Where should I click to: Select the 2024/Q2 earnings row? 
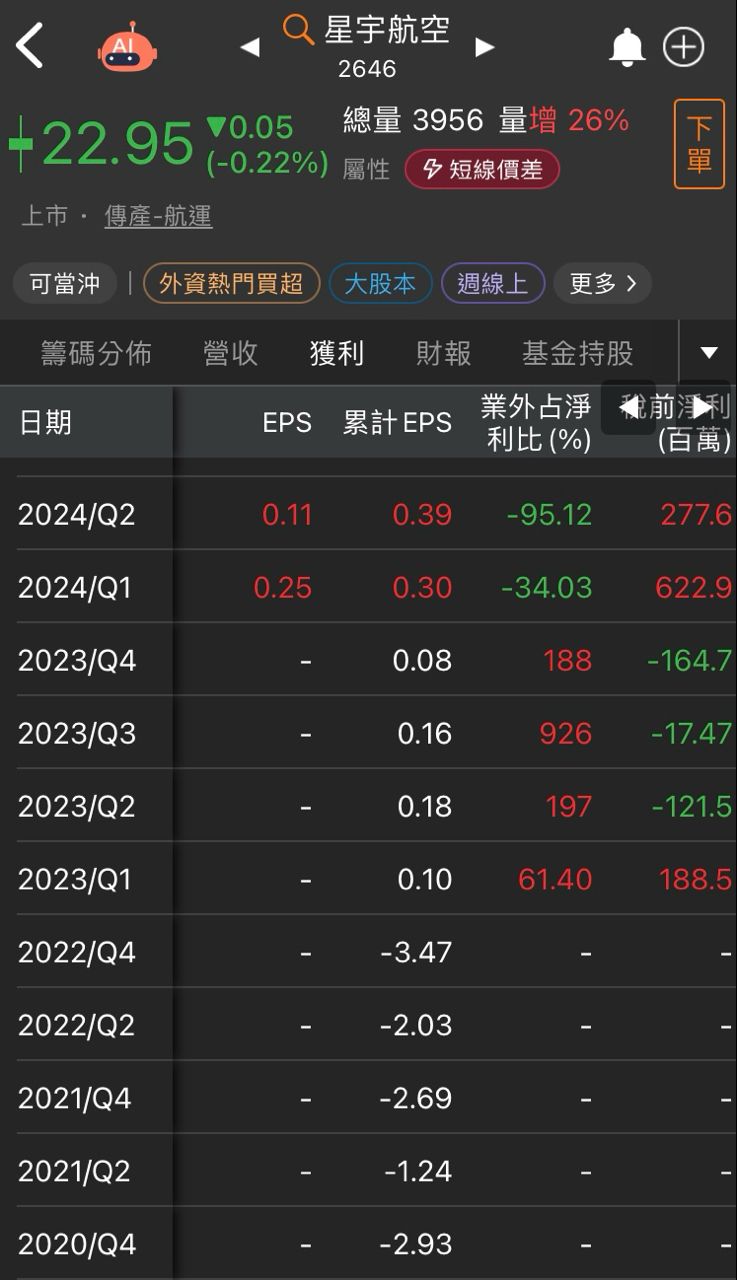click(x=368, y=515)
